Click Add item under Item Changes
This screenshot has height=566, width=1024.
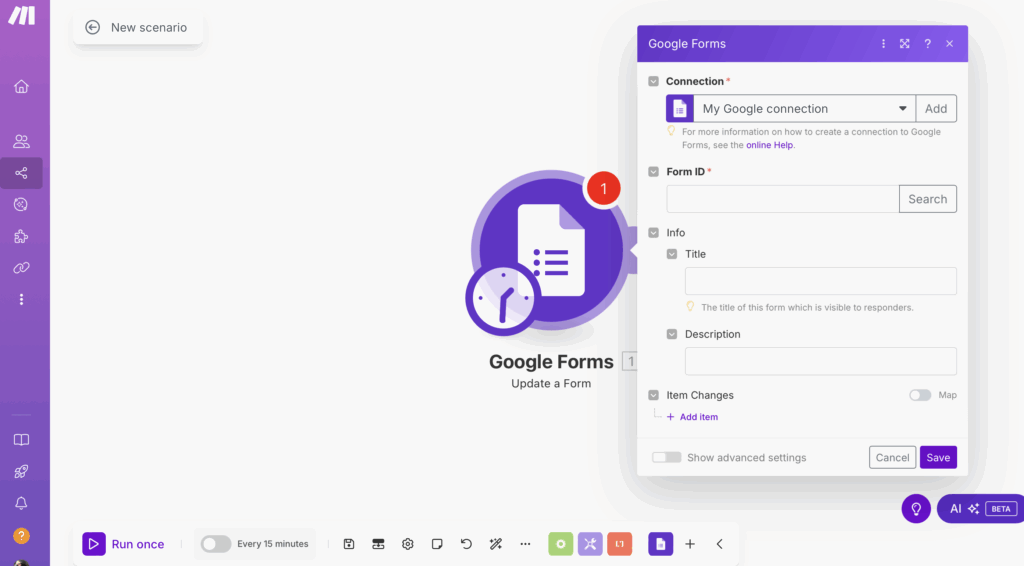pyautogui.click(x=692, y=417)
